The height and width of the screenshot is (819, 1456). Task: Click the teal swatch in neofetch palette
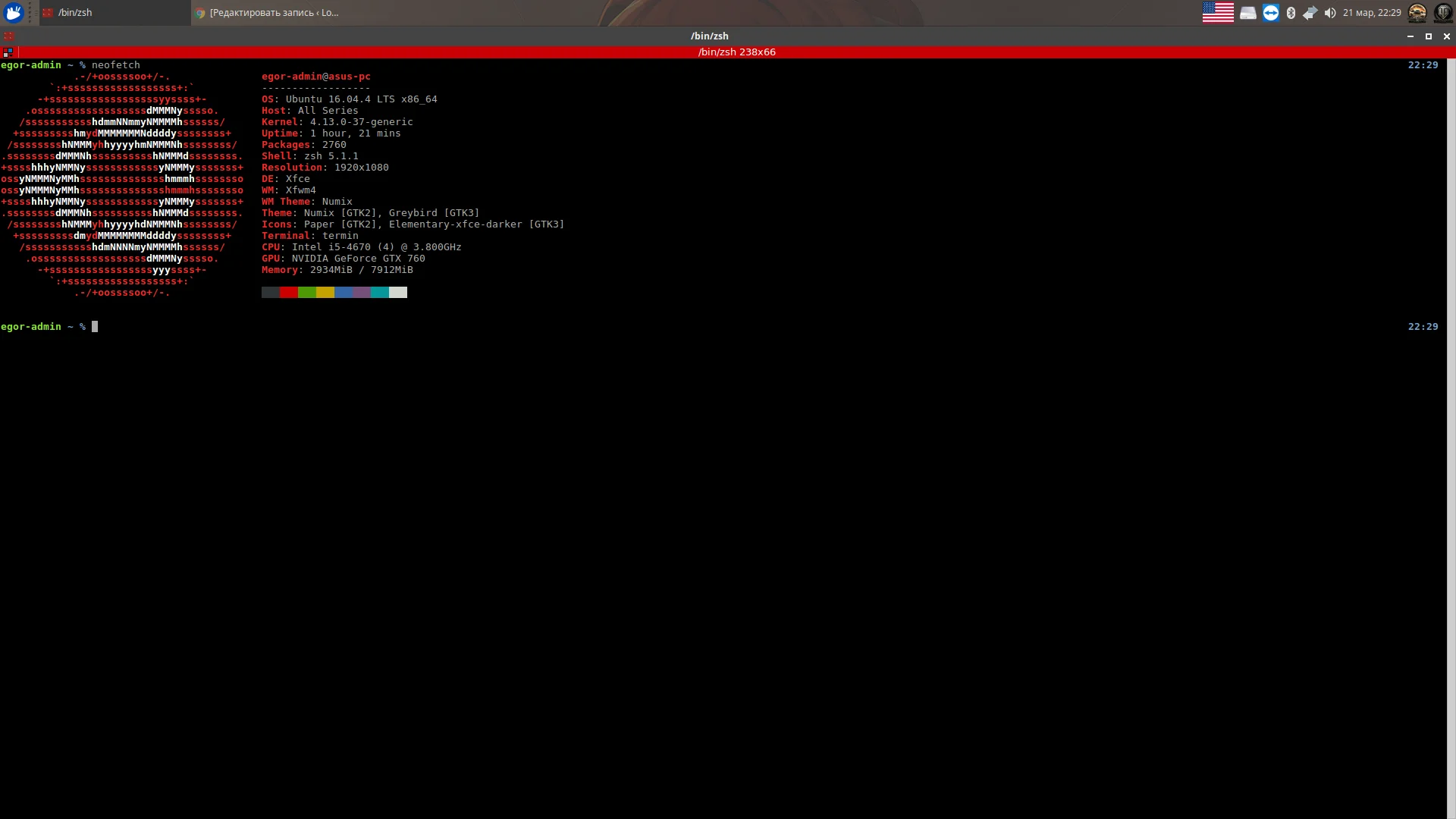(x=380, y=293)
